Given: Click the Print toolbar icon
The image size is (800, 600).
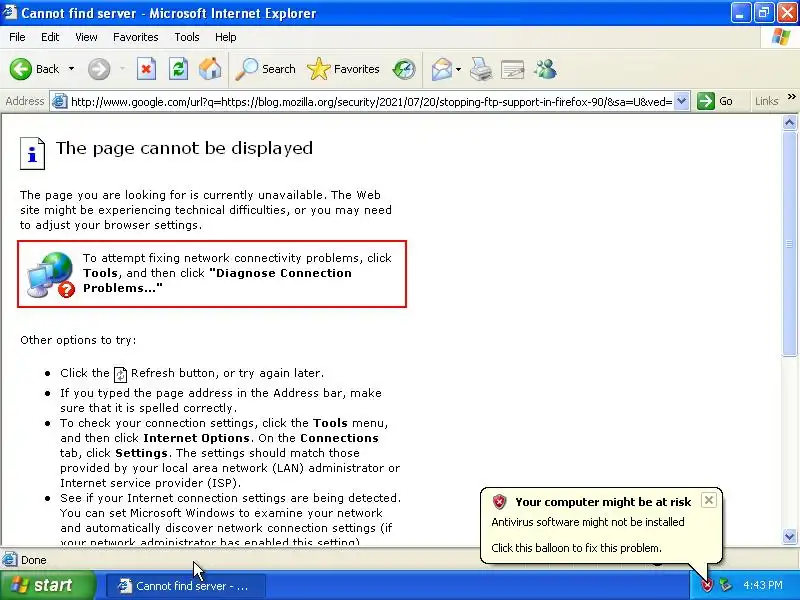Looking at the screenshot, I should click(x=481, y=69).
